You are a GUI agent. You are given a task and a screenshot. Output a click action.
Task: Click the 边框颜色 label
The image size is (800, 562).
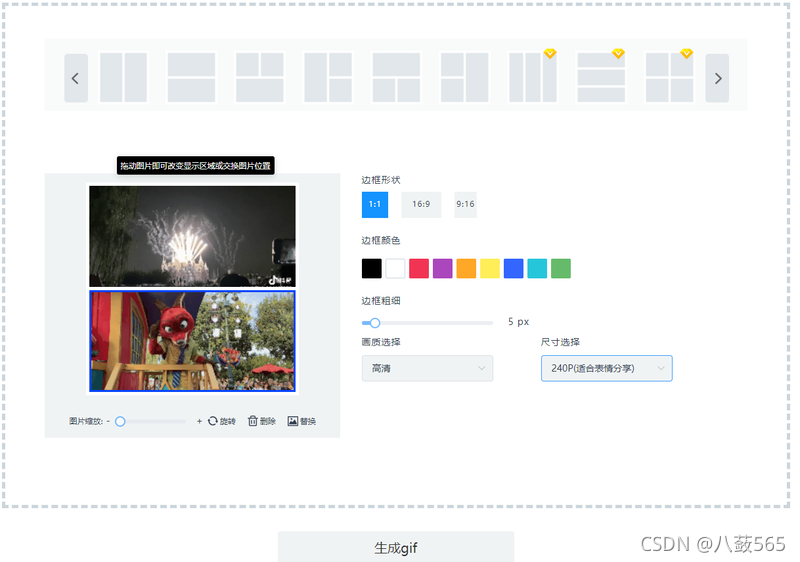click(381, 240)
